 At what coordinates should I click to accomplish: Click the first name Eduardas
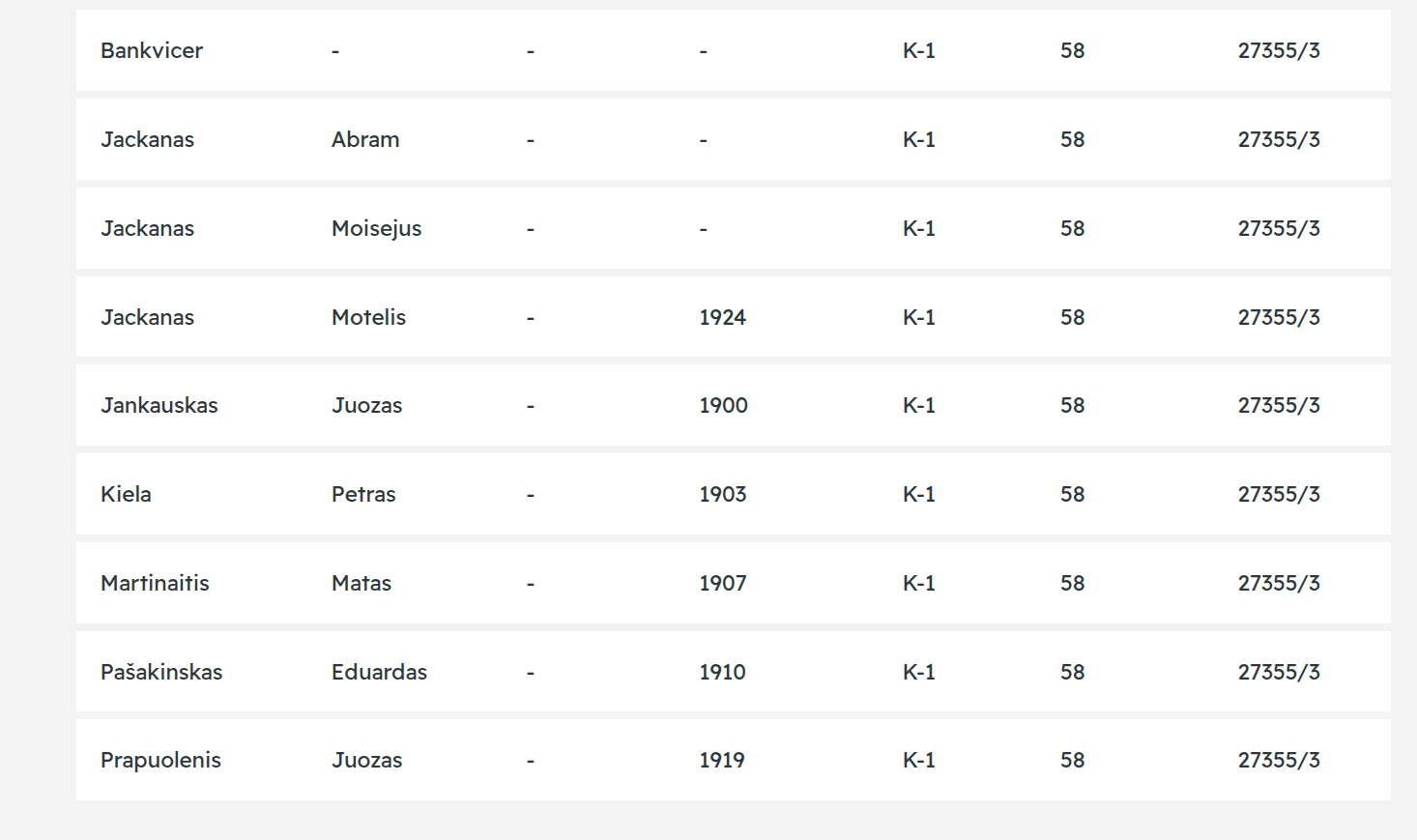point(379,673)
